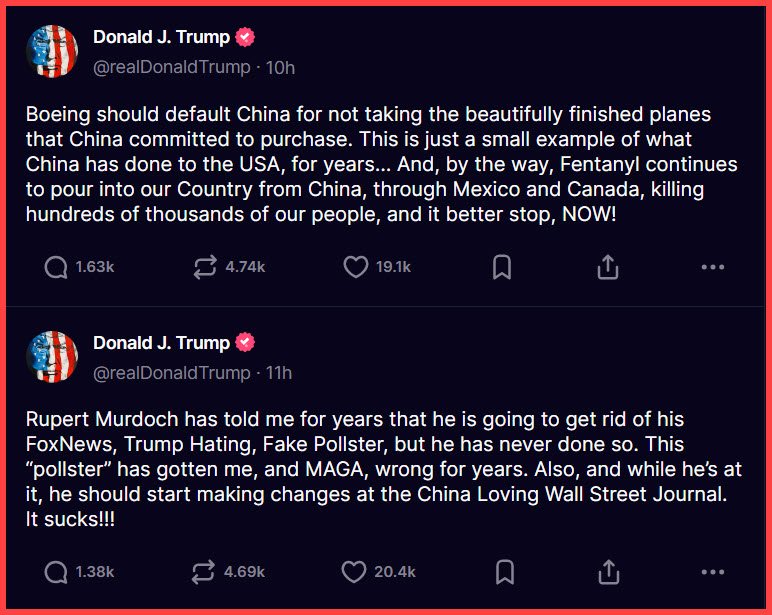772x615 pixels.
Task: Click Donald J. Trump name on top post
Action: coord(161,37)
